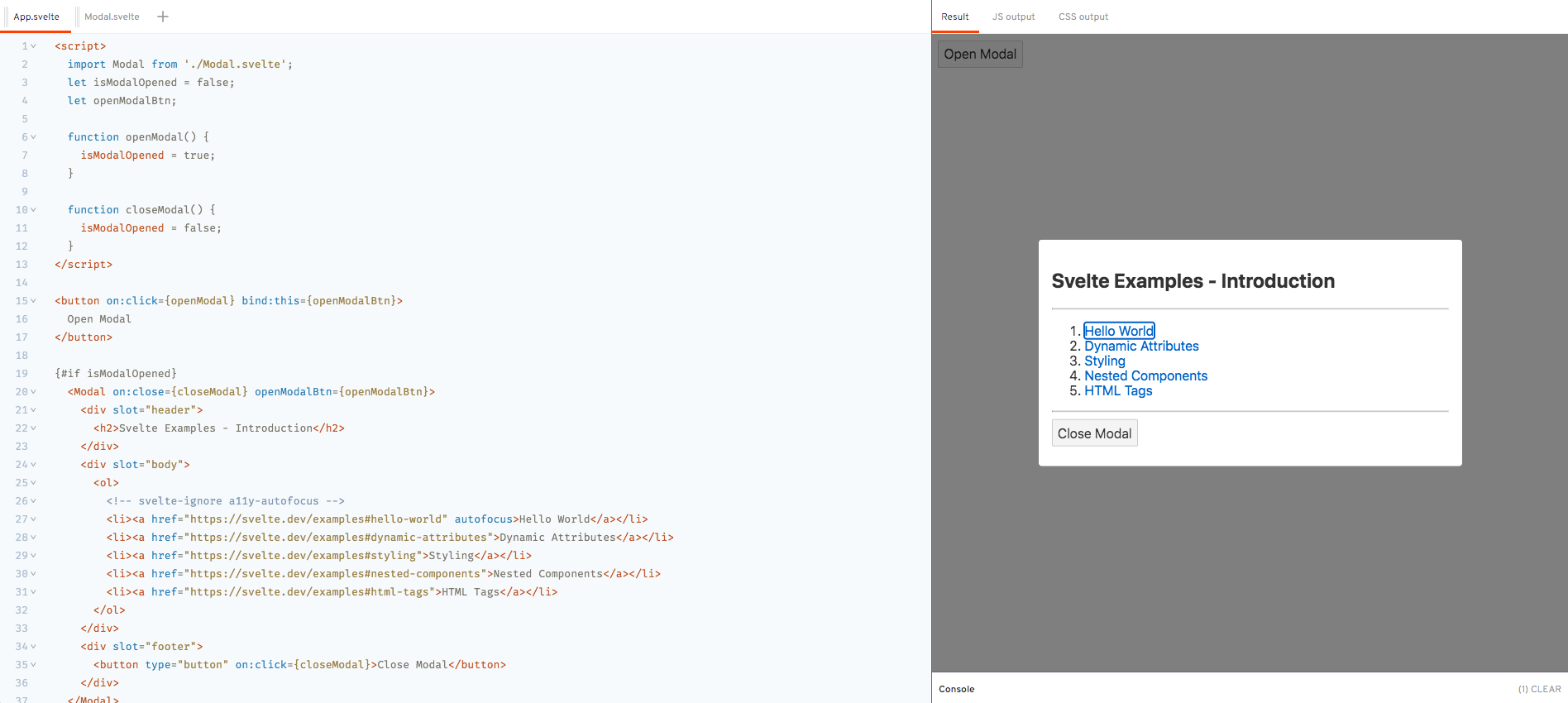
Task: Collapse the ol list fold at line 25
Action: coord(34,483)
